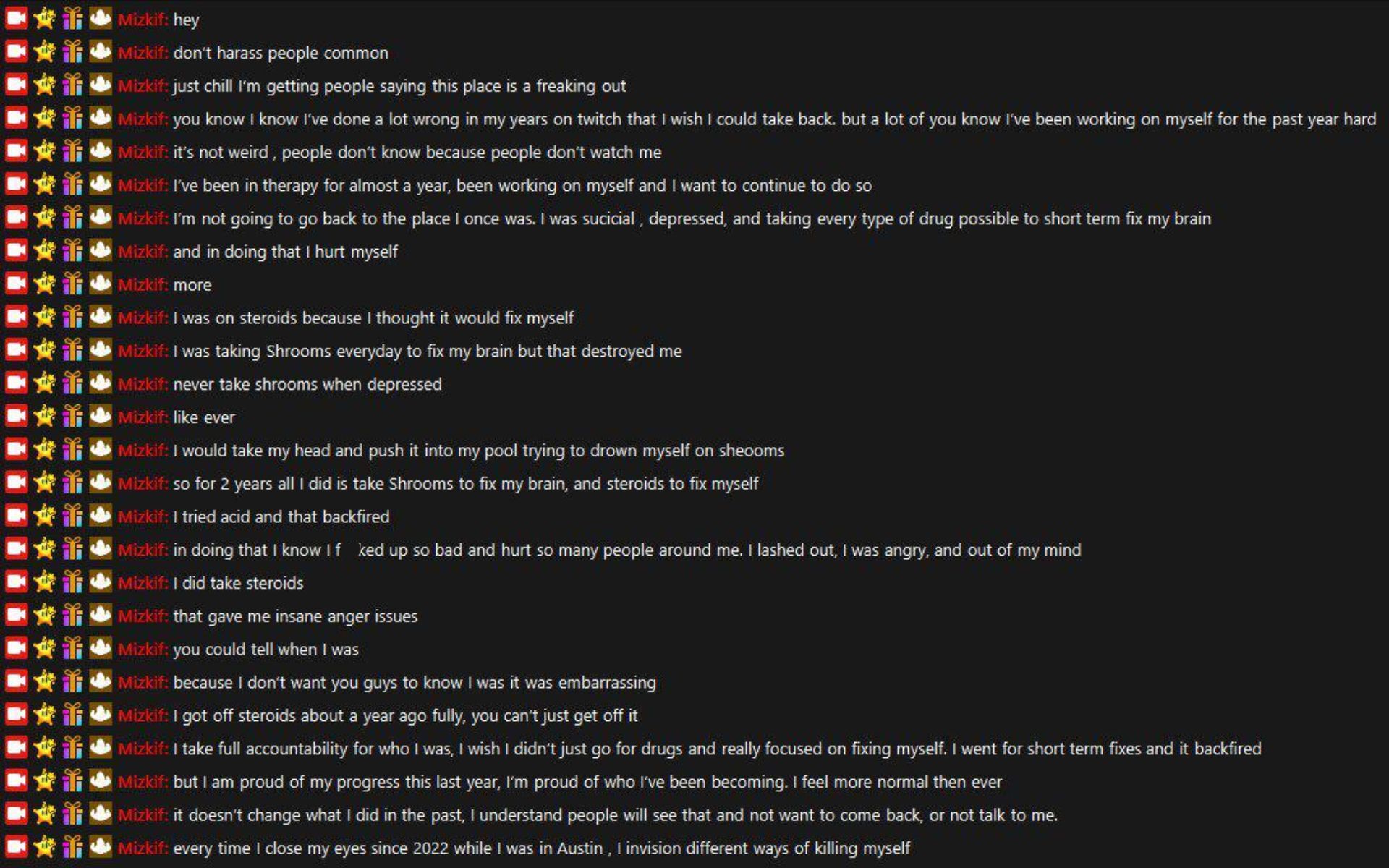Click the gift badge on the "just chill" message
Viewport: 1389px width, 868px height.
click(x=72, y=85)
